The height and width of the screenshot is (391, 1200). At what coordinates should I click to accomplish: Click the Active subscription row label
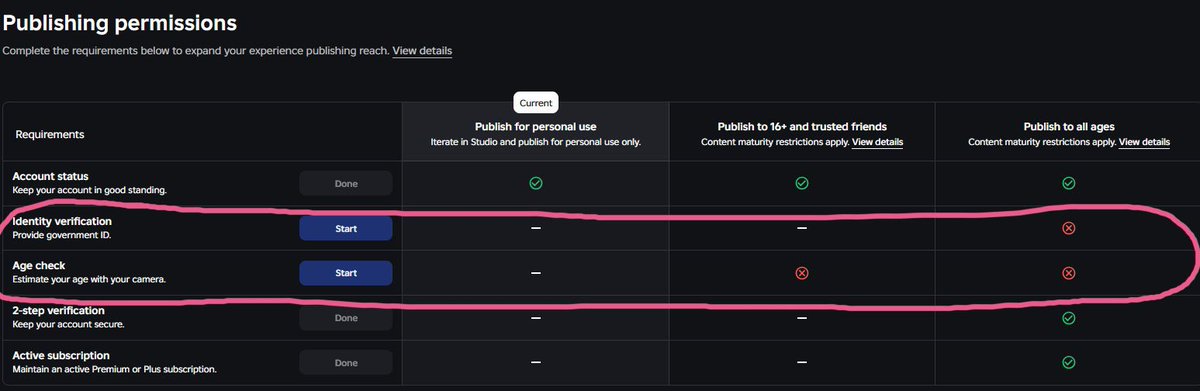[x=61, y=355]
